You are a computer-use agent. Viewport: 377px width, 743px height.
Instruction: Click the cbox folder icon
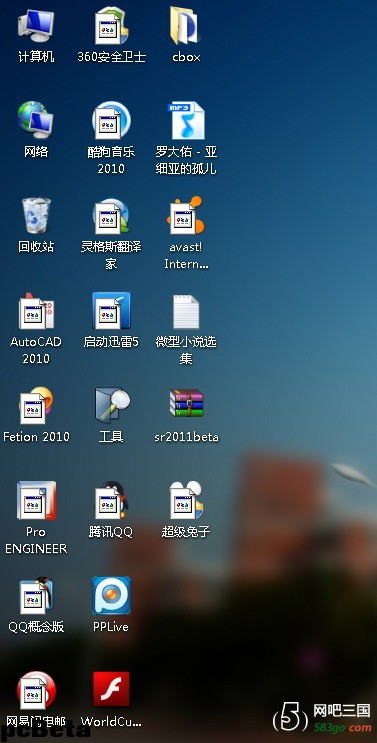(x=186, y=27)
